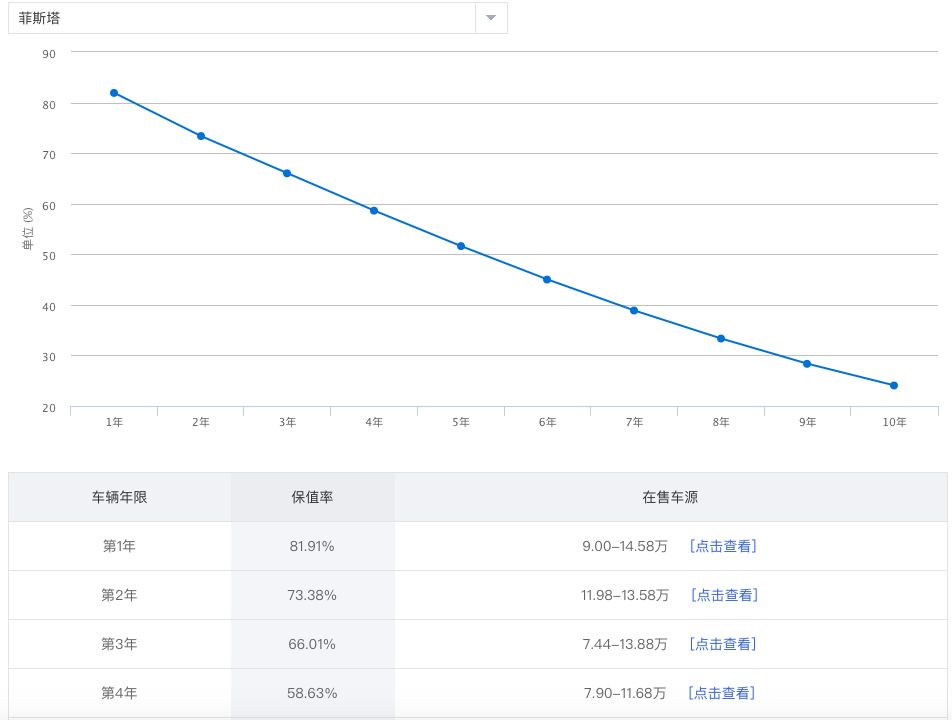Select the 9年 data point on chart

pyautogui.click(x=807, y=364)
